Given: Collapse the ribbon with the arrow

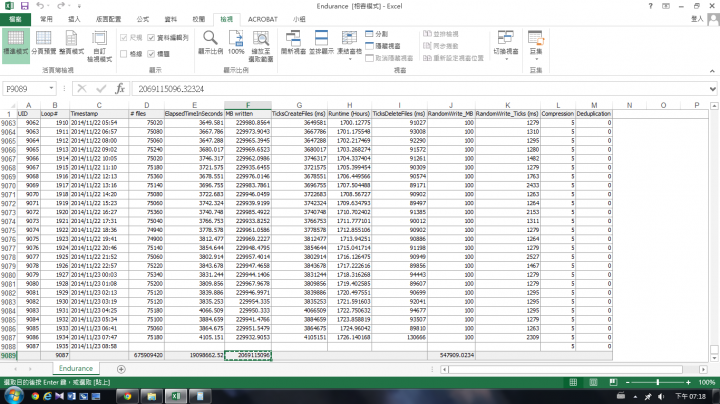Looking at the screenshot, I should pos(712,71).
